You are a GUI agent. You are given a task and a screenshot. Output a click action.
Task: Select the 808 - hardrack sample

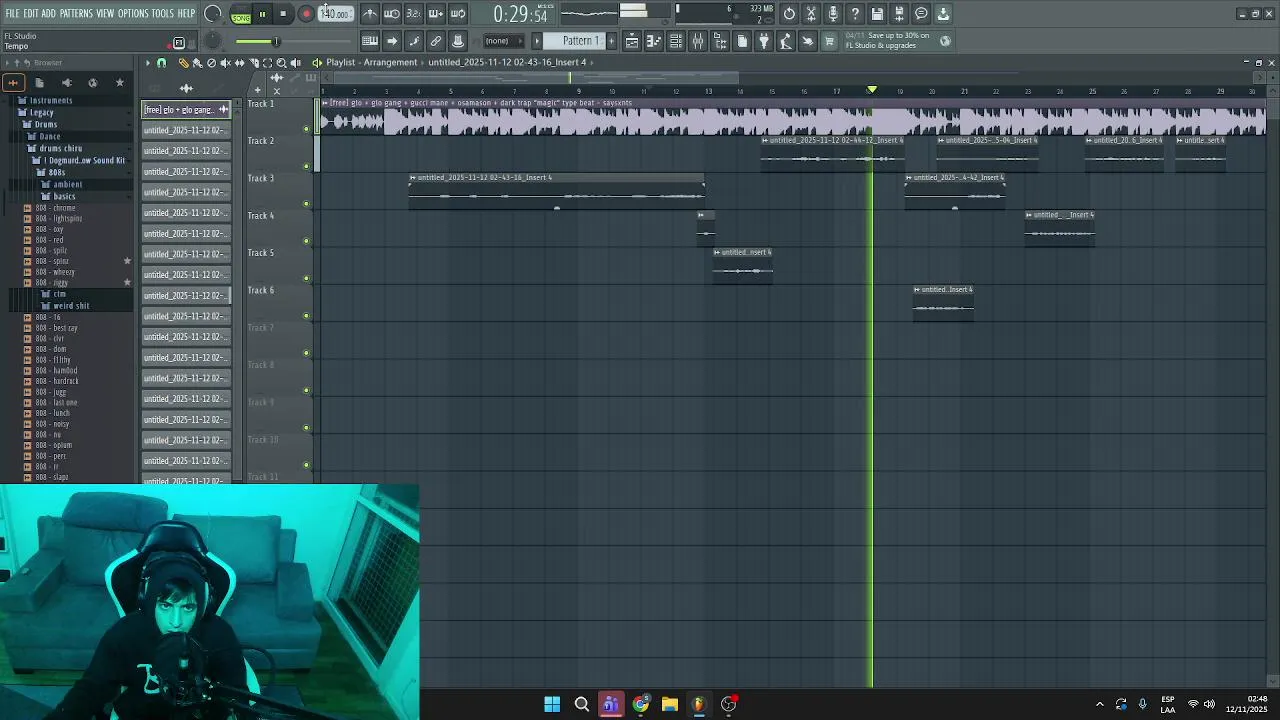pyautogui.click(x=56, y=381)
